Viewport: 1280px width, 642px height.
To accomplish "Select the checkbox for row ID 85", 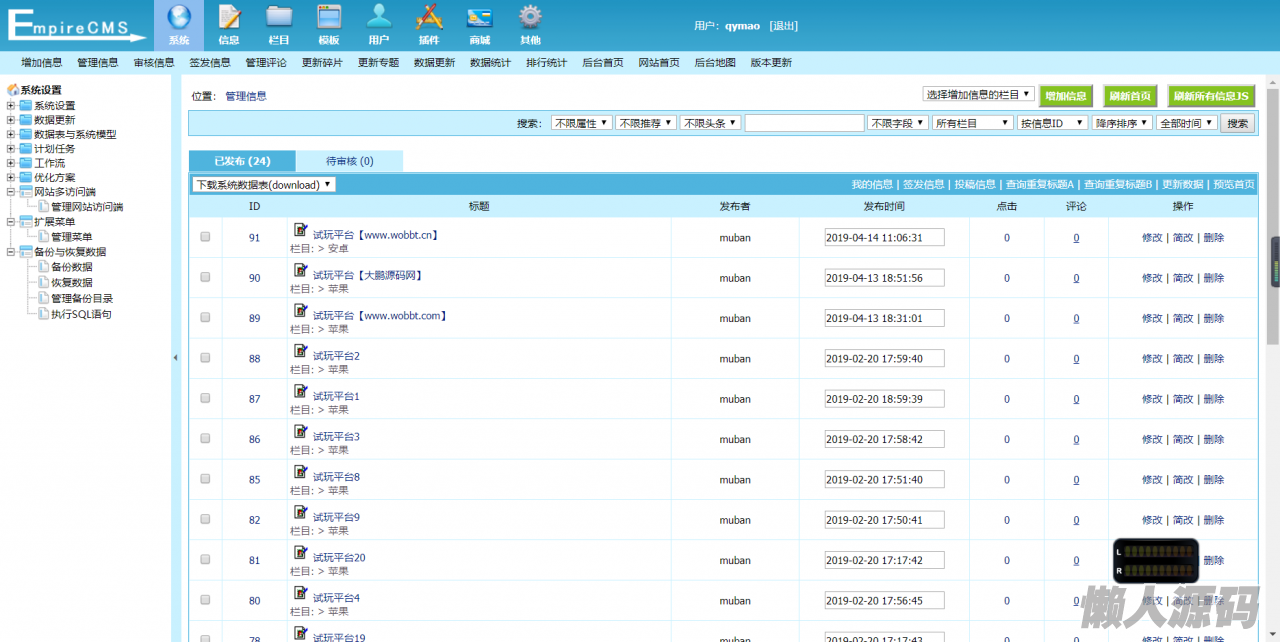I will tap(205, 479).
